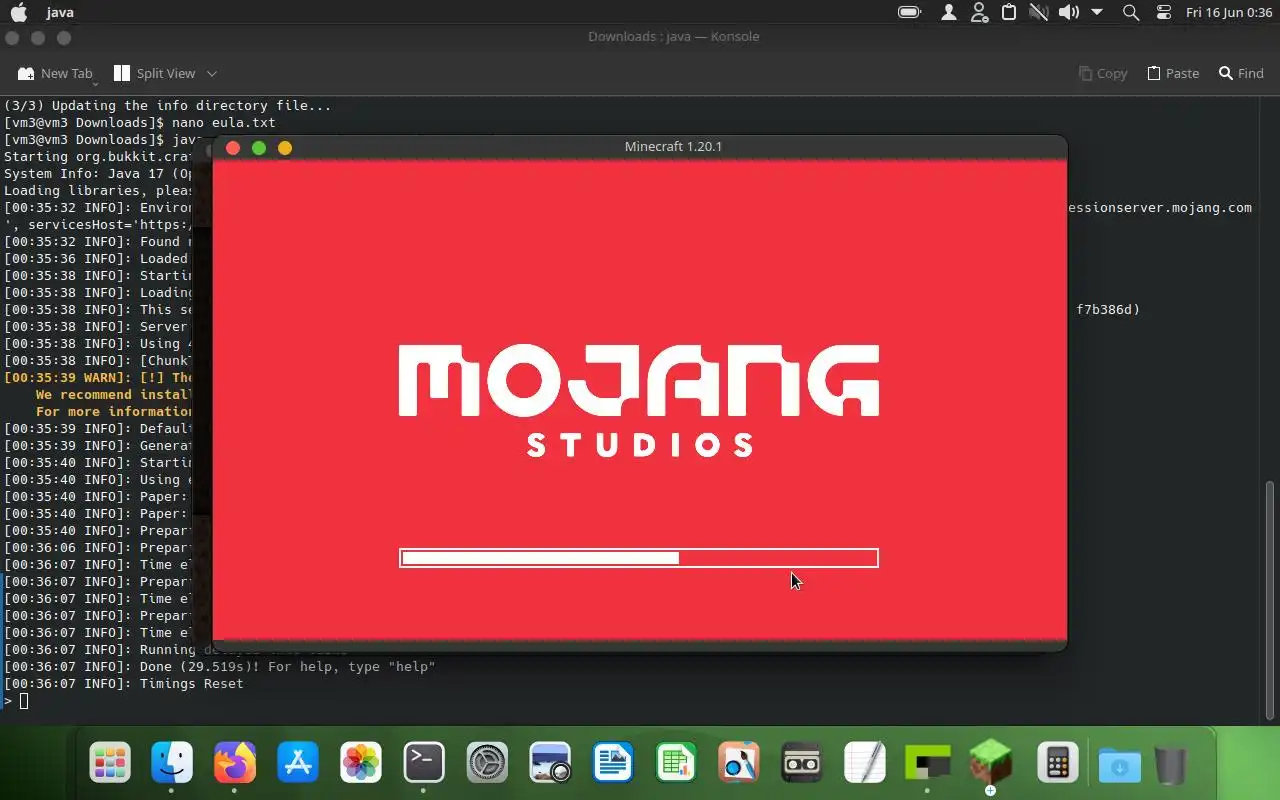Screen dimensions: 1280x800
Task: Open the word processor document icon
Action: tap(613, 764)
